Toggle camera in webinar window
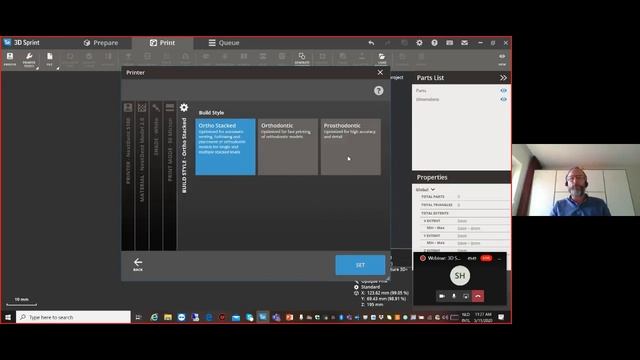This screenshot has width=640, height=360. (442, 296)
